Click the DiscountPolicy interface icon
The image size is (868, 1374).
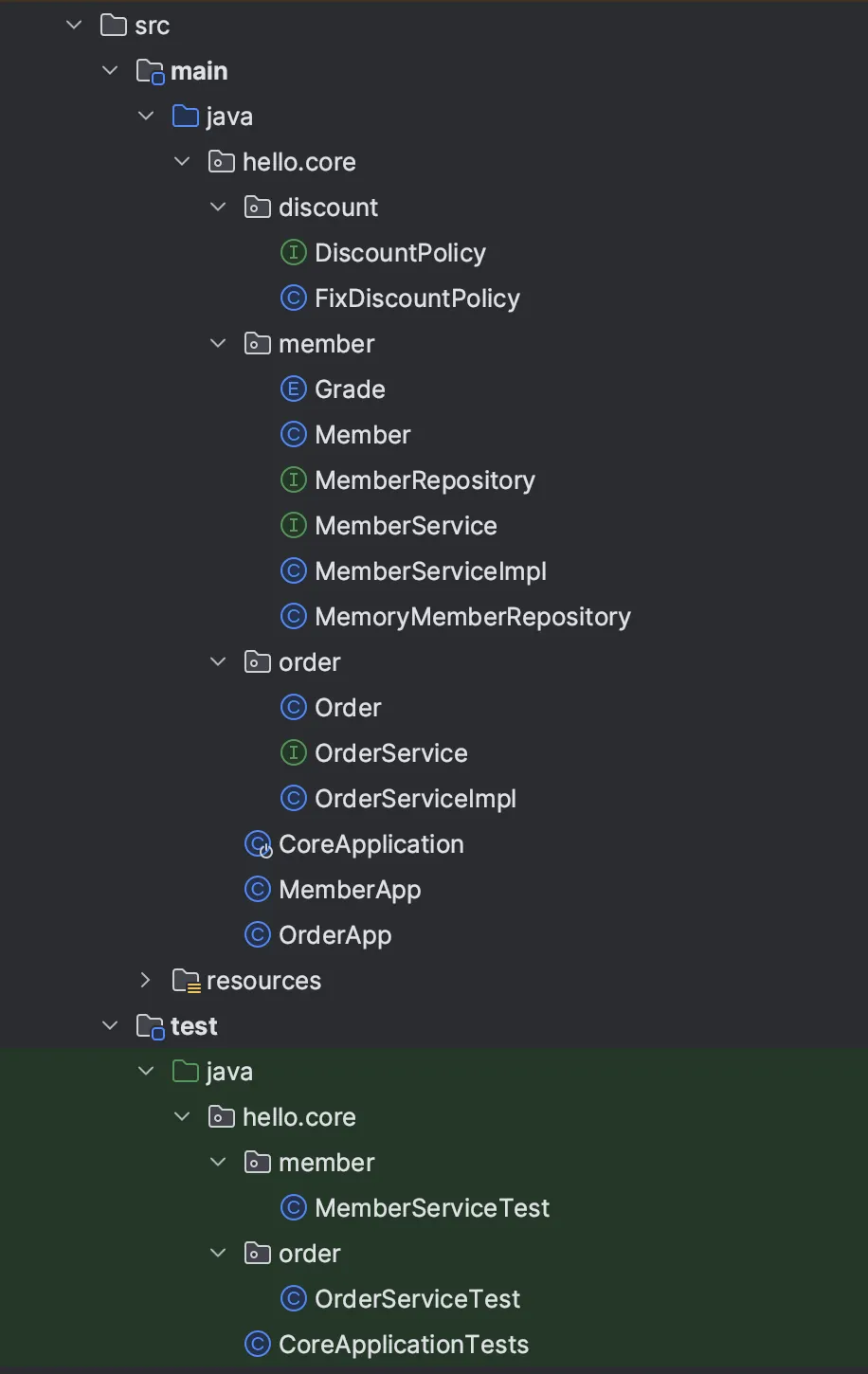click(294, 253)
